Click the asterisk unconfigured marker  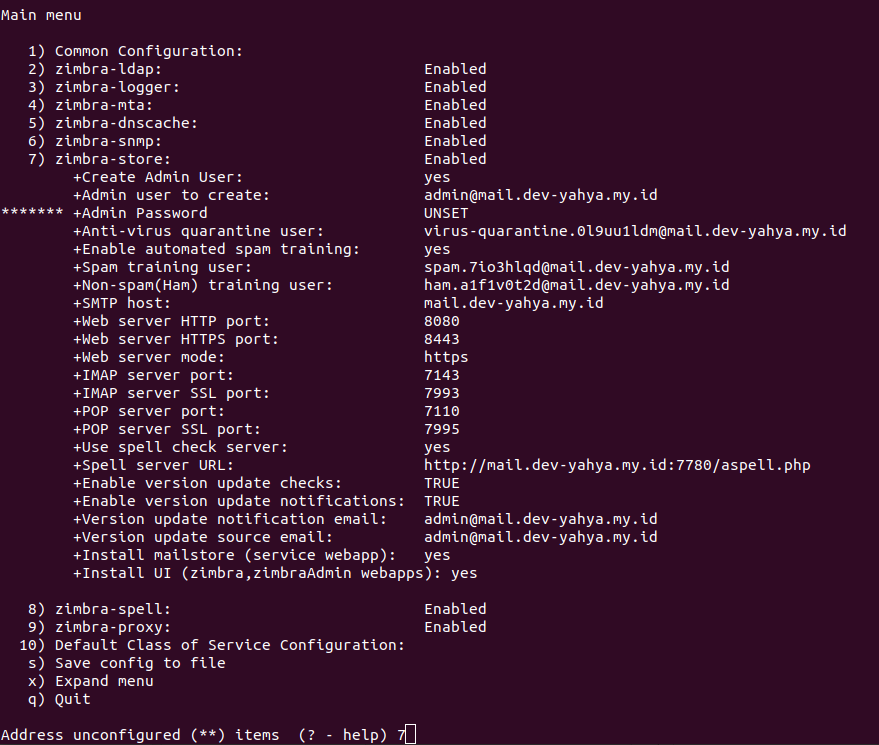click(32, 212)
